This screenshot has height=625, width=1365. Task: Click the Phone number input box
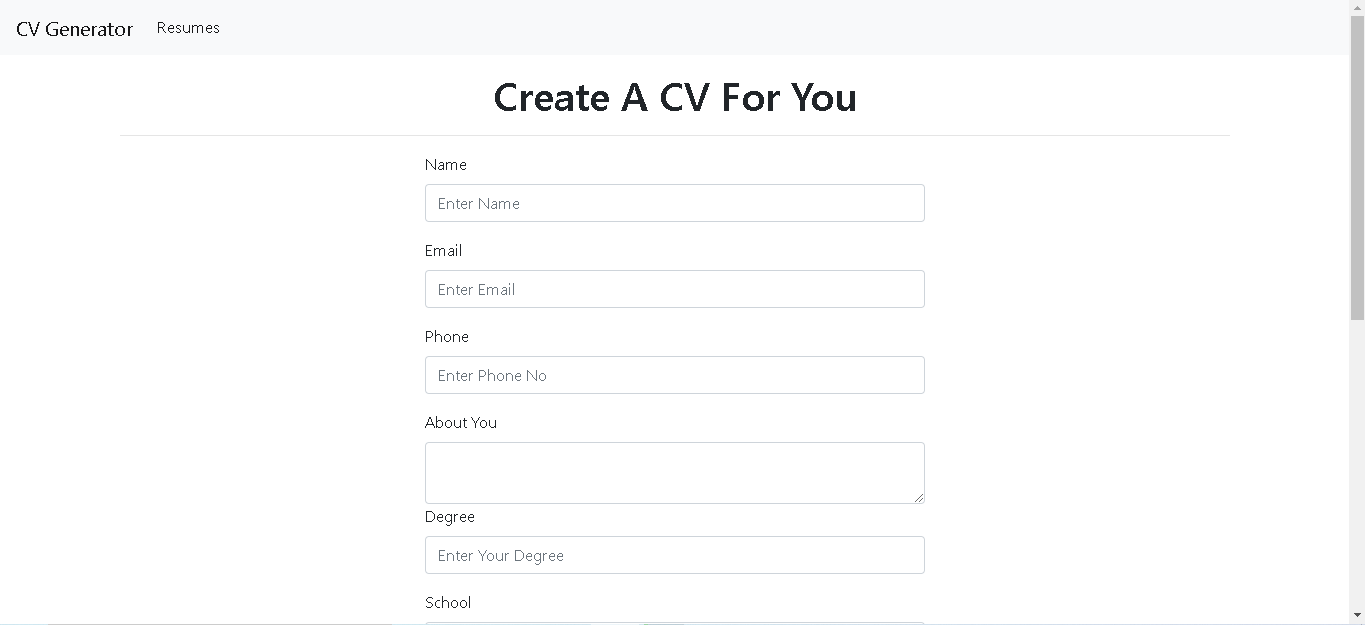[675, 375]
